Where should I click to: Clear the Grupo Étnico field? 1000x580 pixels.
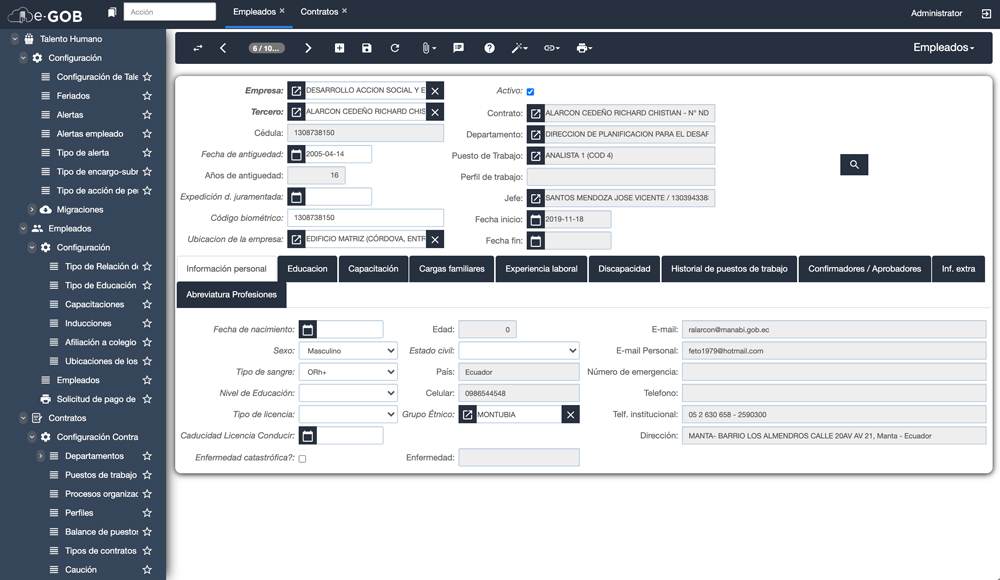point(570,414)
